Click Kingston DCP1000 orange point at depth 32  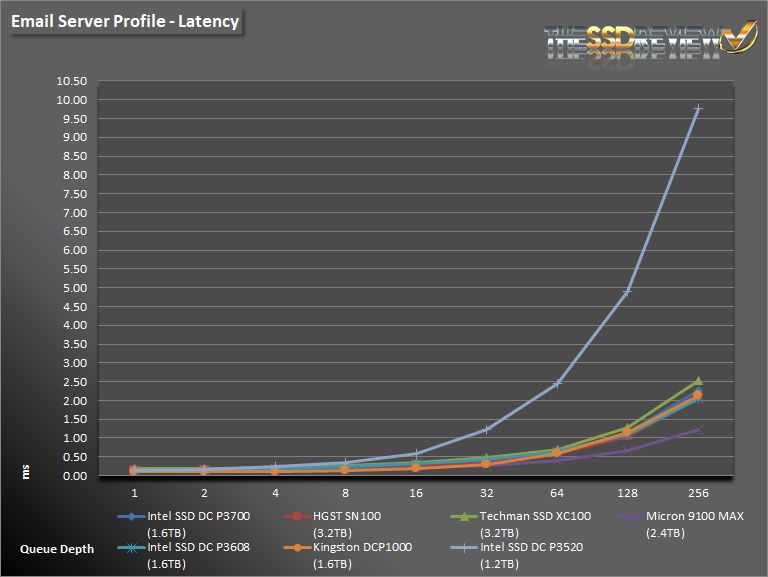(x=485, y=463)
